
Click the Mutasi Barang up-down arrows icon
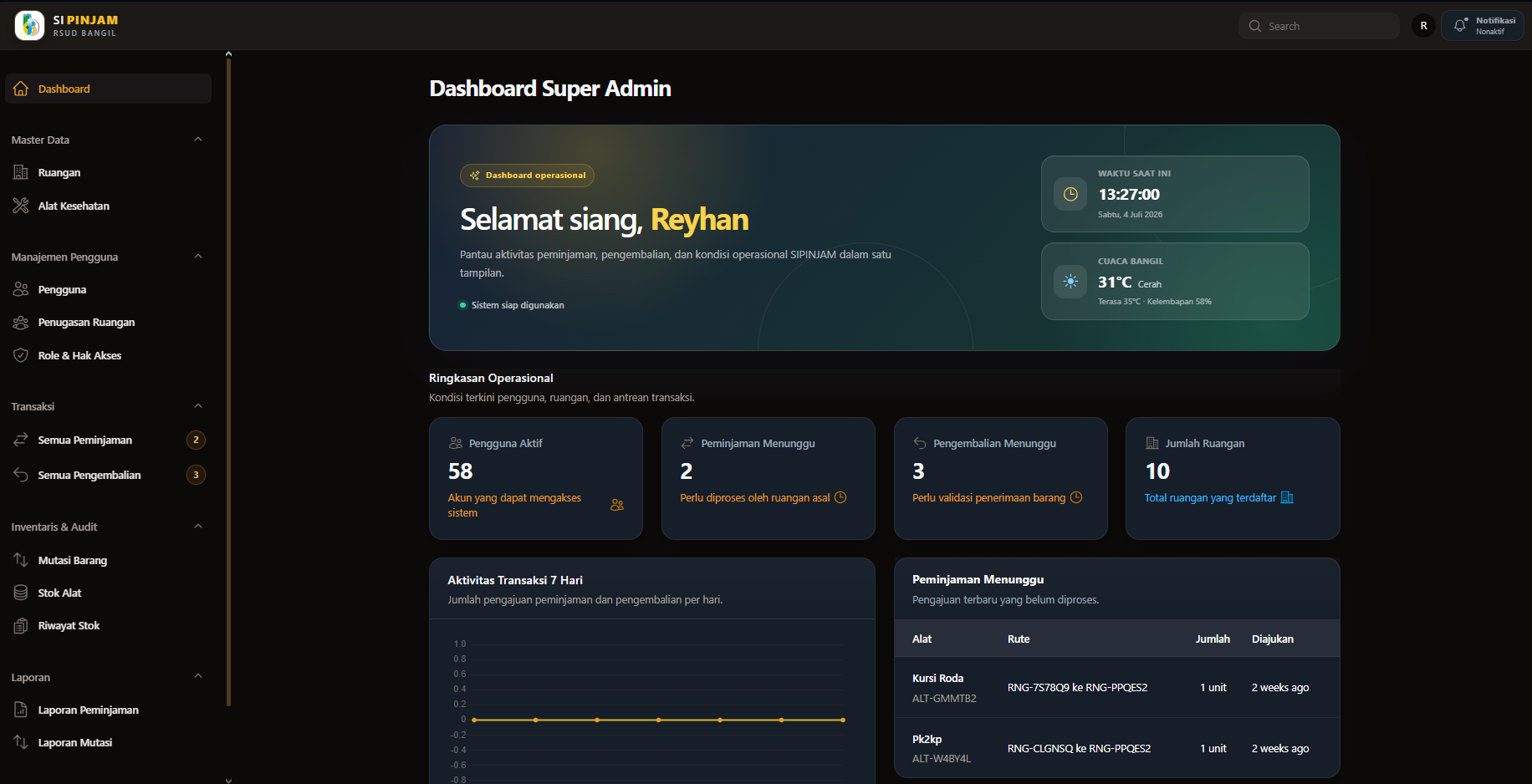[21, 560]
